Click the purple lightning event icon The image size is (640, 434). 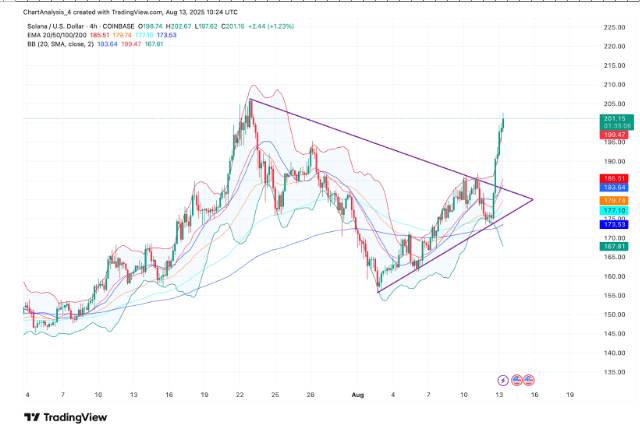502,380
